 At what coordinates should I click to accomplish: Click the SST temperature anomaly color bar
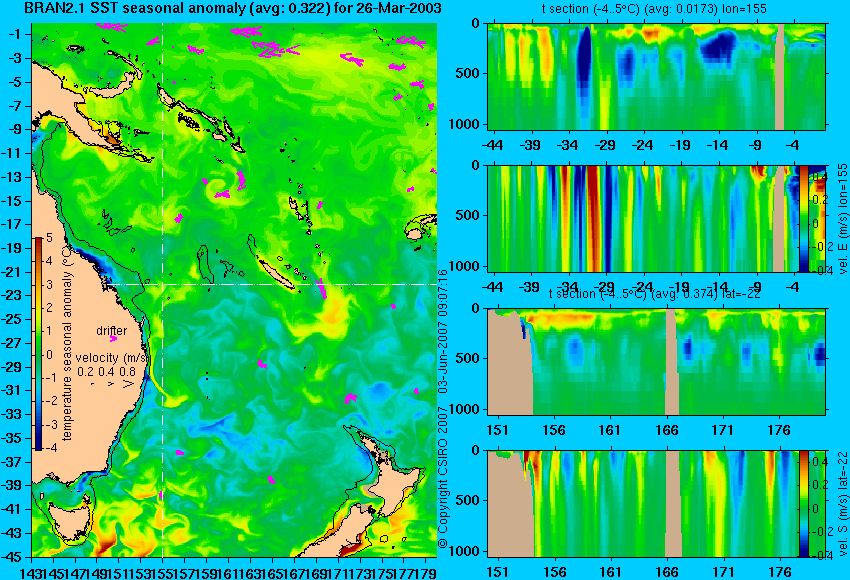(39, 344)
